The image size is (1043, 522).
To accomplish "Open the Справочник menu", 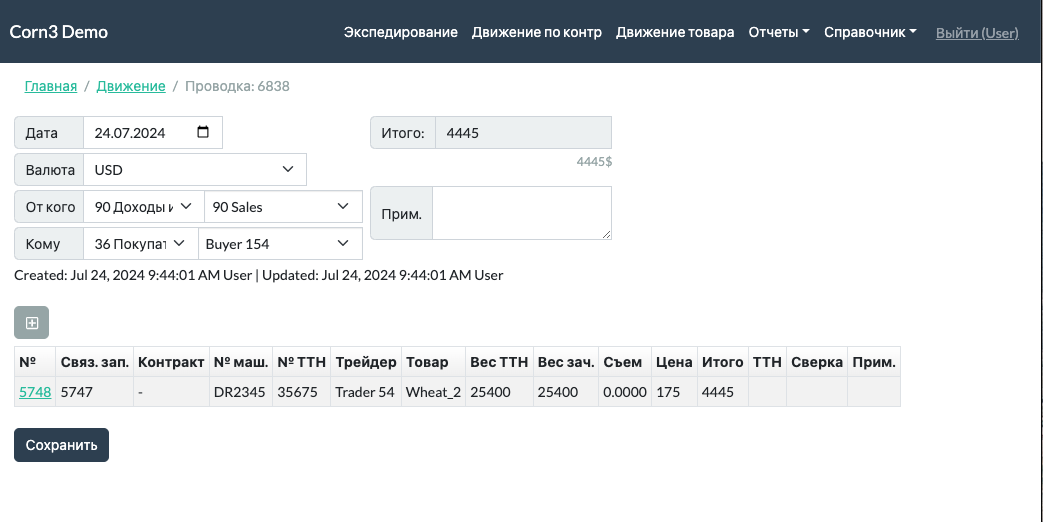I will coord(869,32).
